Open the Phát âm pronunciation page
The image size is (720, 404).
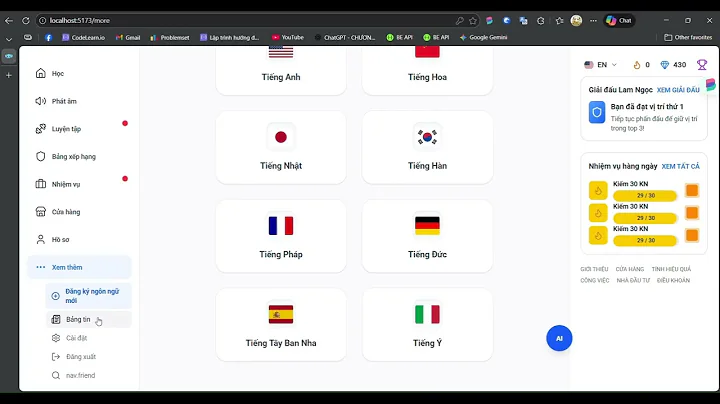pyautogui.click(x=79, y=101)
